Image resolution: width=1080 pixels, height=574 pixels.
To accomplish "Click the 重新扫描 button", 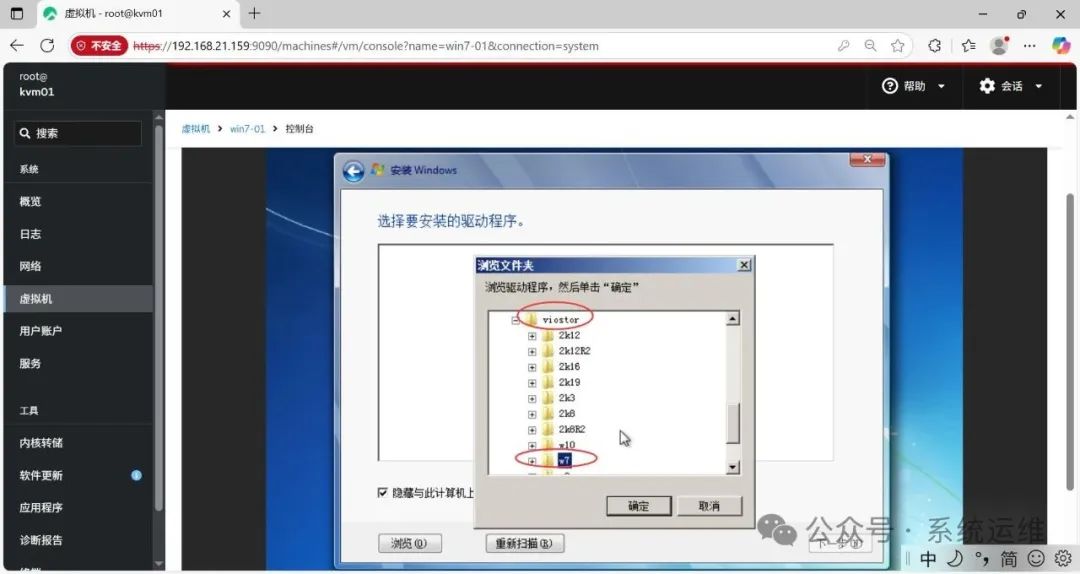I will pos(524,543).
